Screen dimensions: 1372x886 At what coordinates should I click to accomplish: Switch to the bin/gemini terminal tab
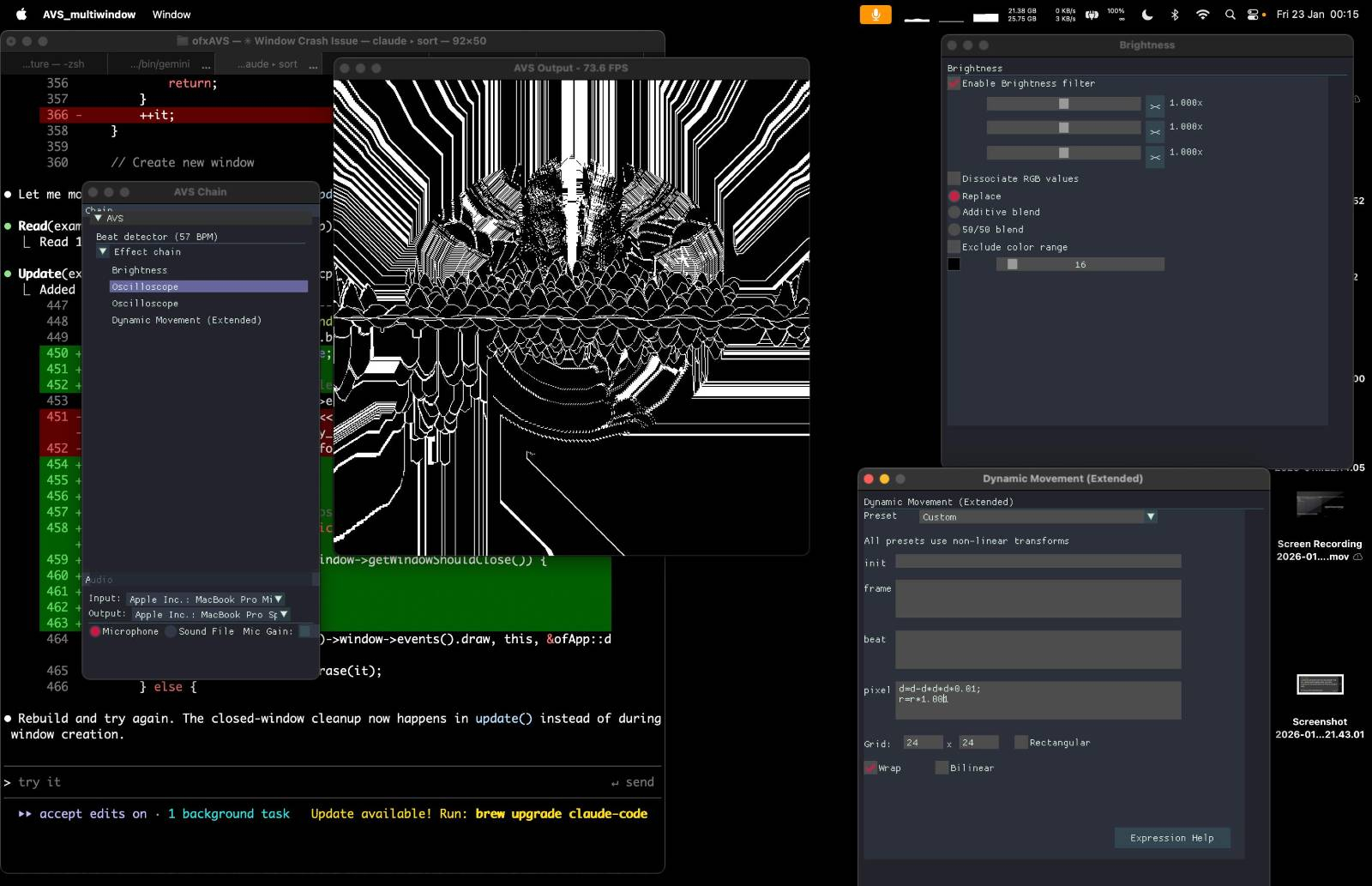(160, 64)
